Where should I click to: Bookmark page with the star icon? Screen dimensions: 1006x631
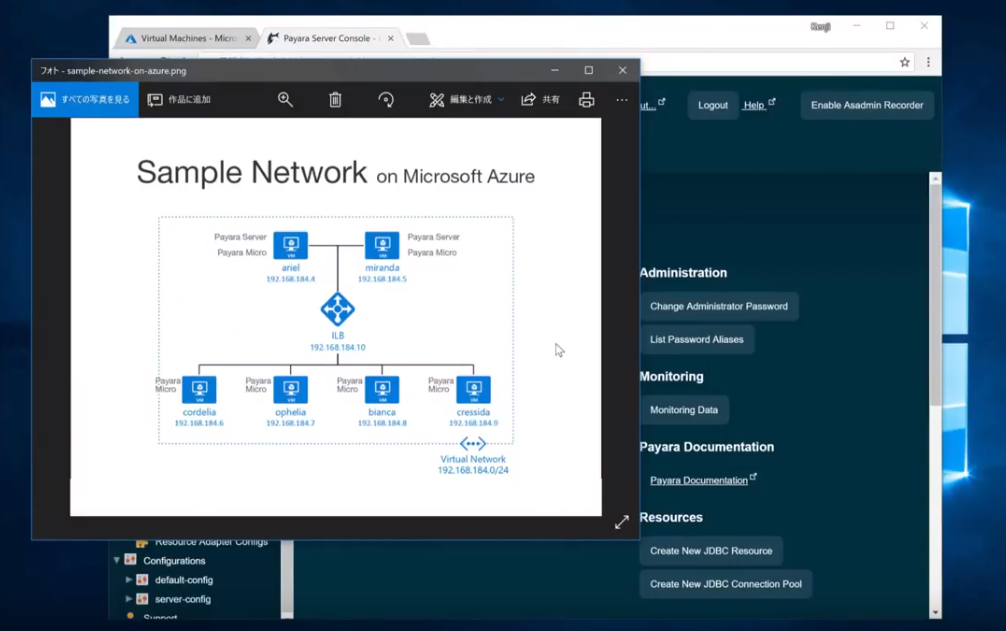904,62
